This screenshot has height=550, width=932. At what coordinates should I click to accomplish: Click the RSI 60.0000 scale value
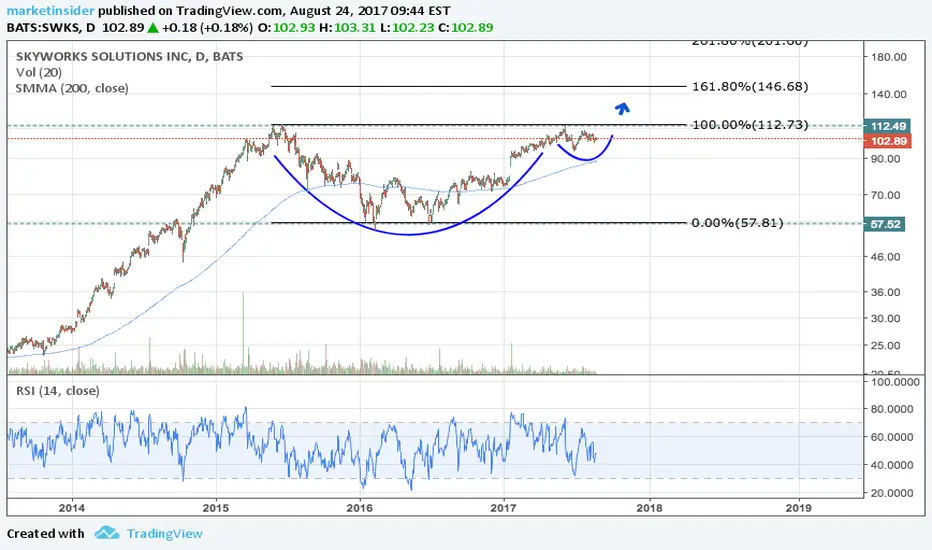pyautogui.click(x=893, y=437)
